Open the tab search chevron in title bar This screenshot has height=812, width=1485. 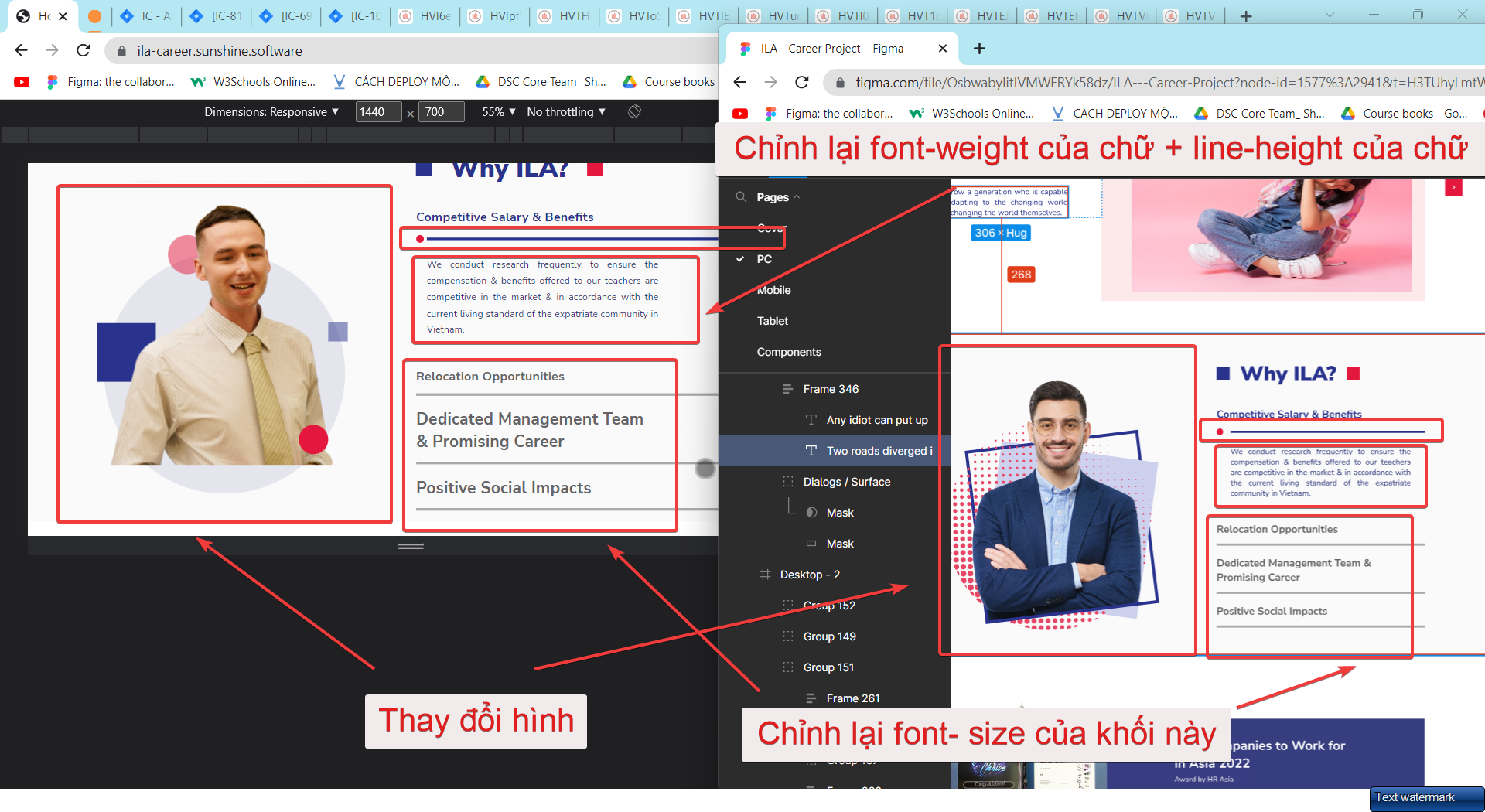tap(1330, 15)
